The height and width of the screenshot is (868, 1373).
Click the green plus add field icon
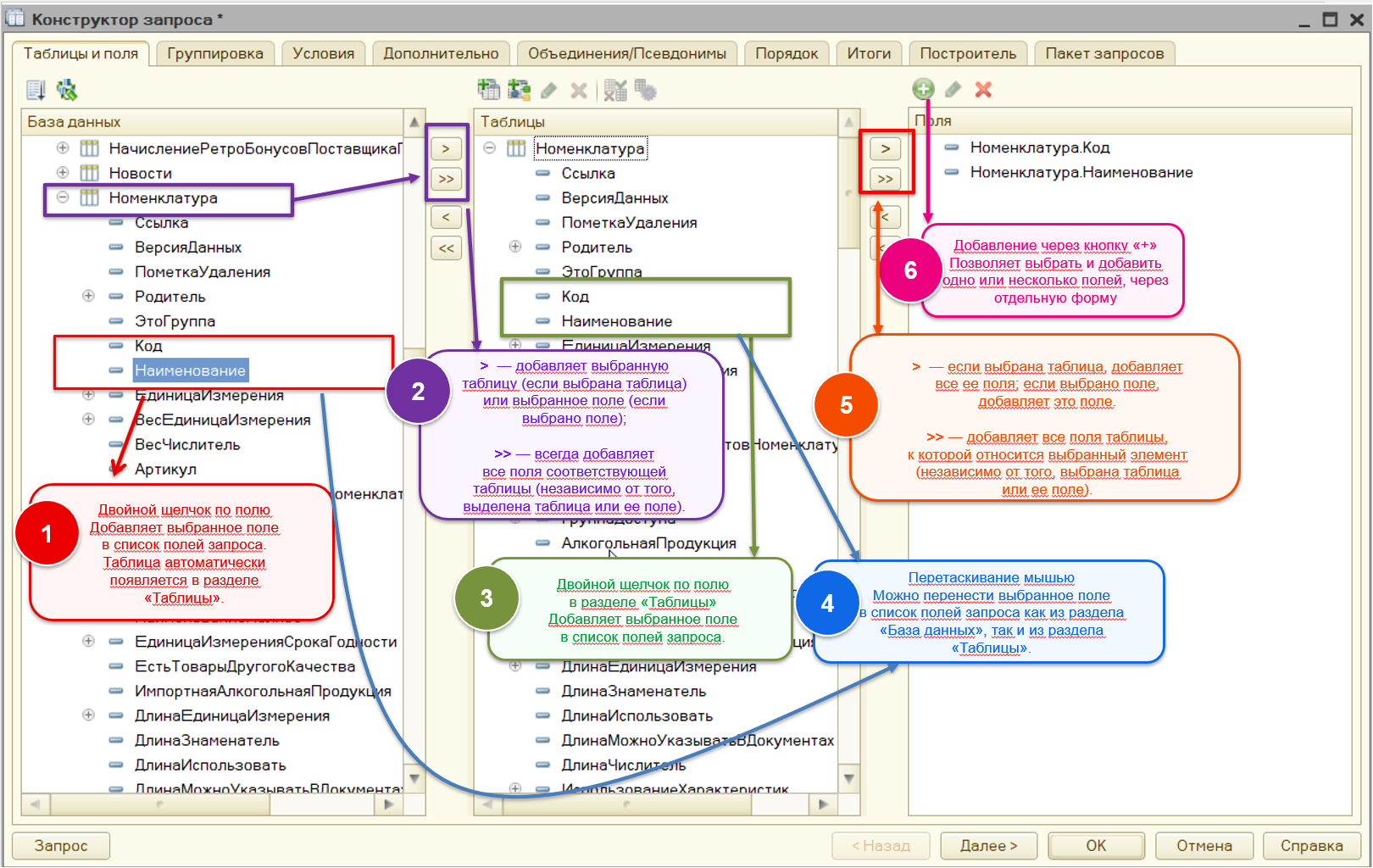coord(923,88)
